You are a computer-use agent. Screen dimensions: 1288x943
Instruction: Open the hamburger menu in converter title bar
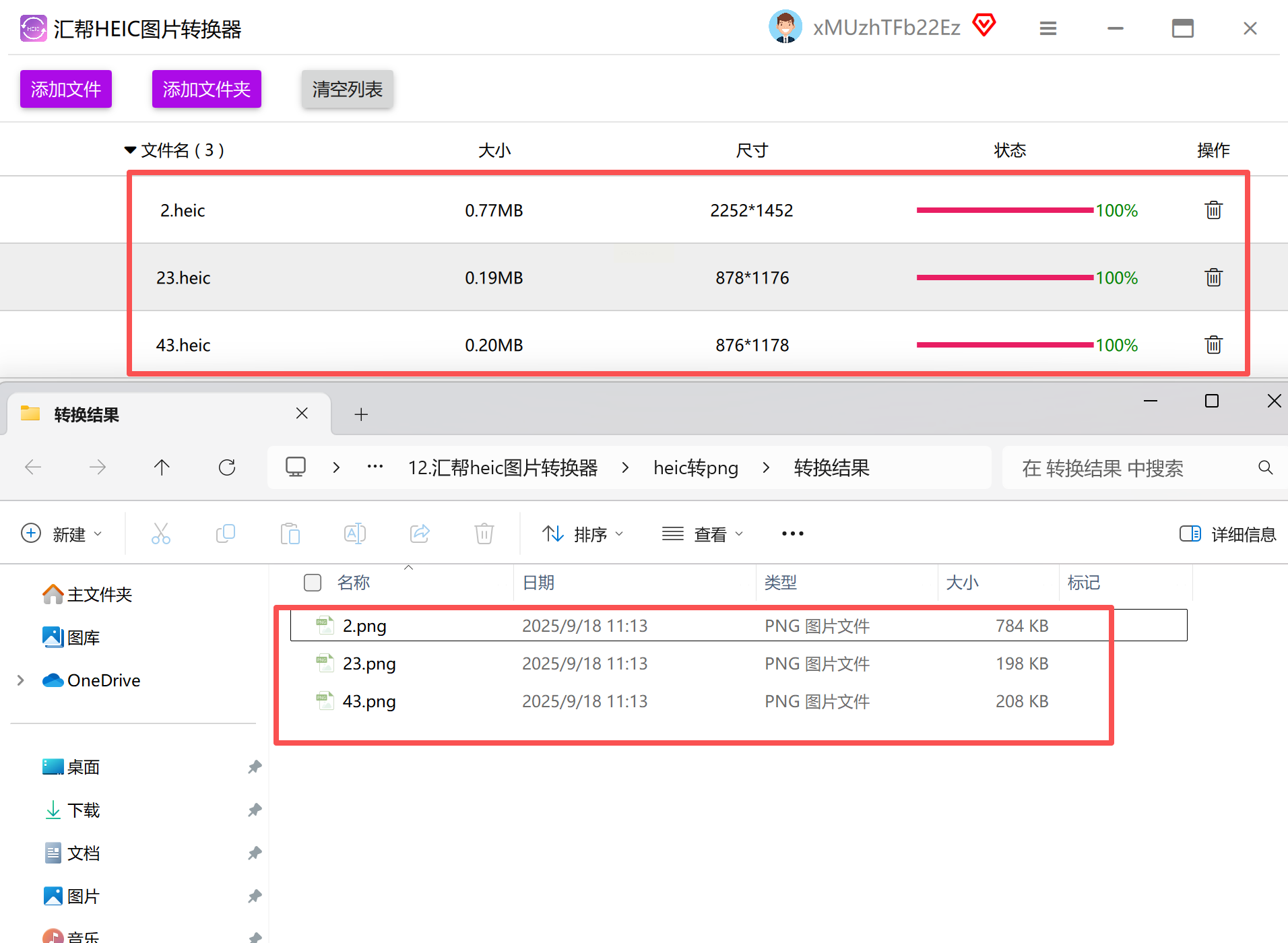(x=1048, y=28)
